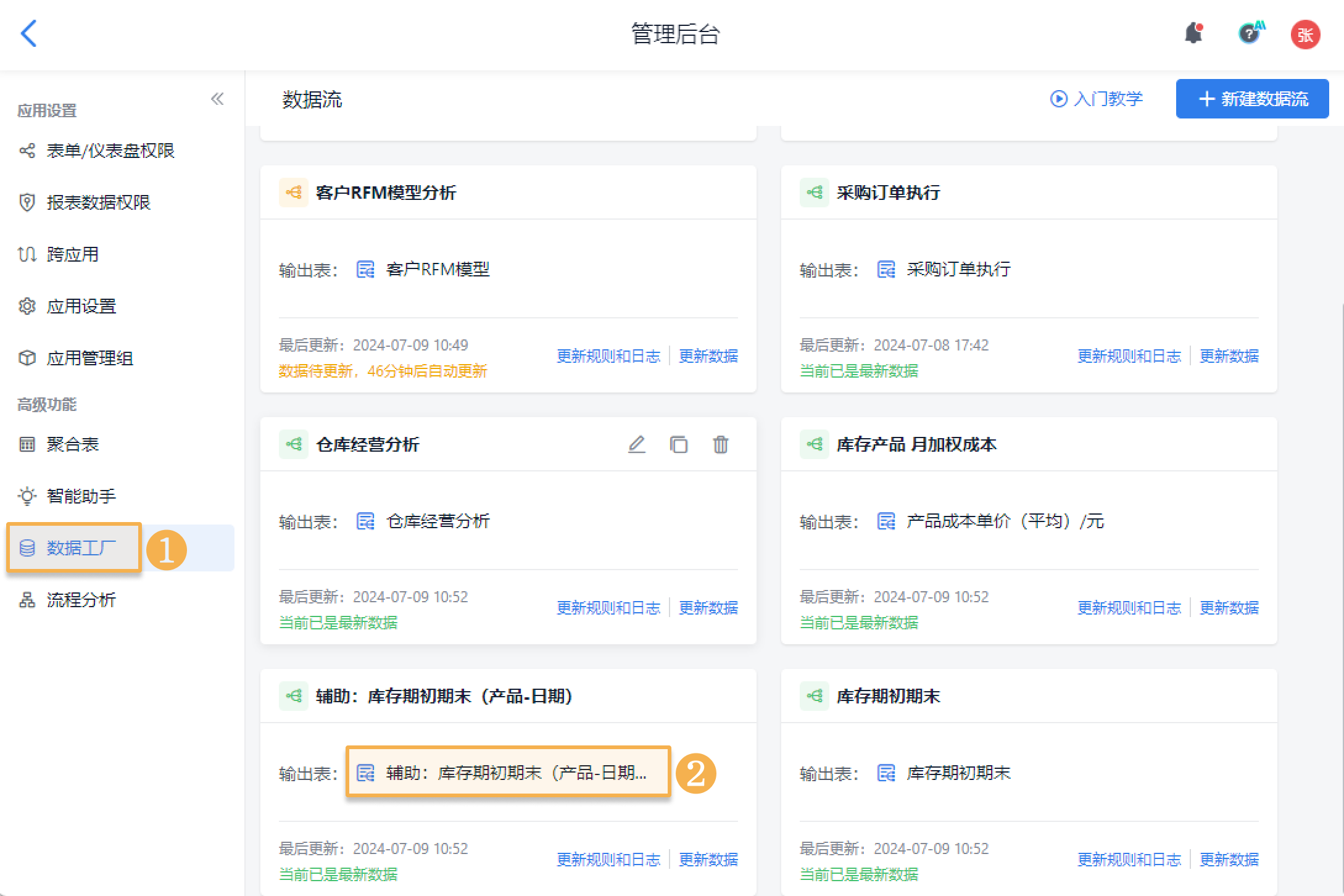The height and width of the screenshot is (896, 1344).
Task: Open the notification bell
Action: coord(1193,33)
